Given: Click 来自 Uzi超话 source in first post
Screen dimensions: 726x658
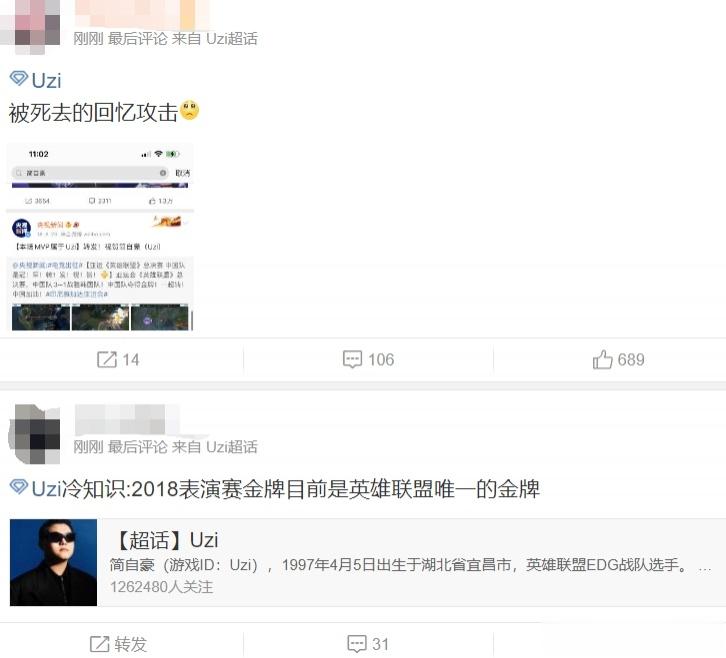Looking at the screenshot, I should (x=215, y=38).
